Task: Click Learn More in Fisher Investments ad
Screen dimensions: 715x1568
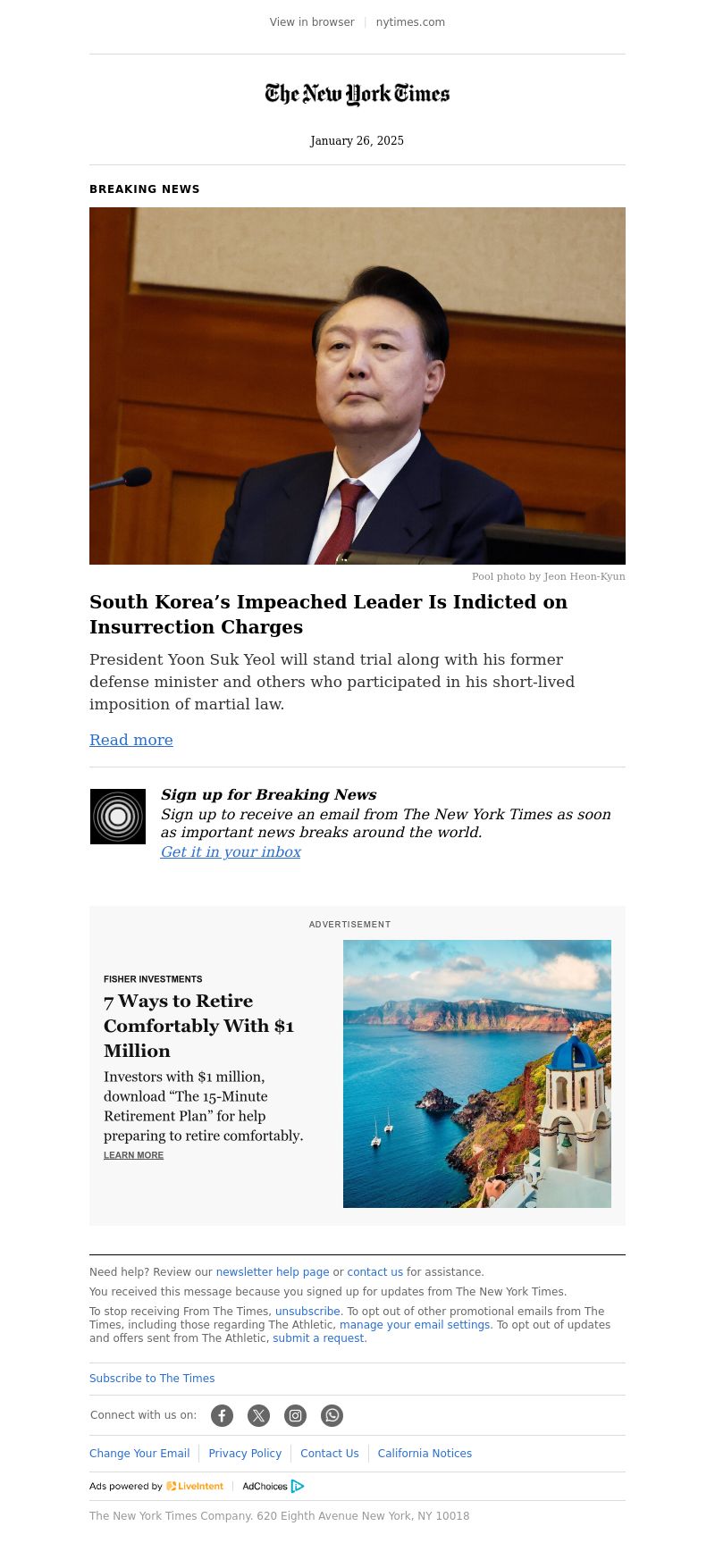Action: [133, 1155]
